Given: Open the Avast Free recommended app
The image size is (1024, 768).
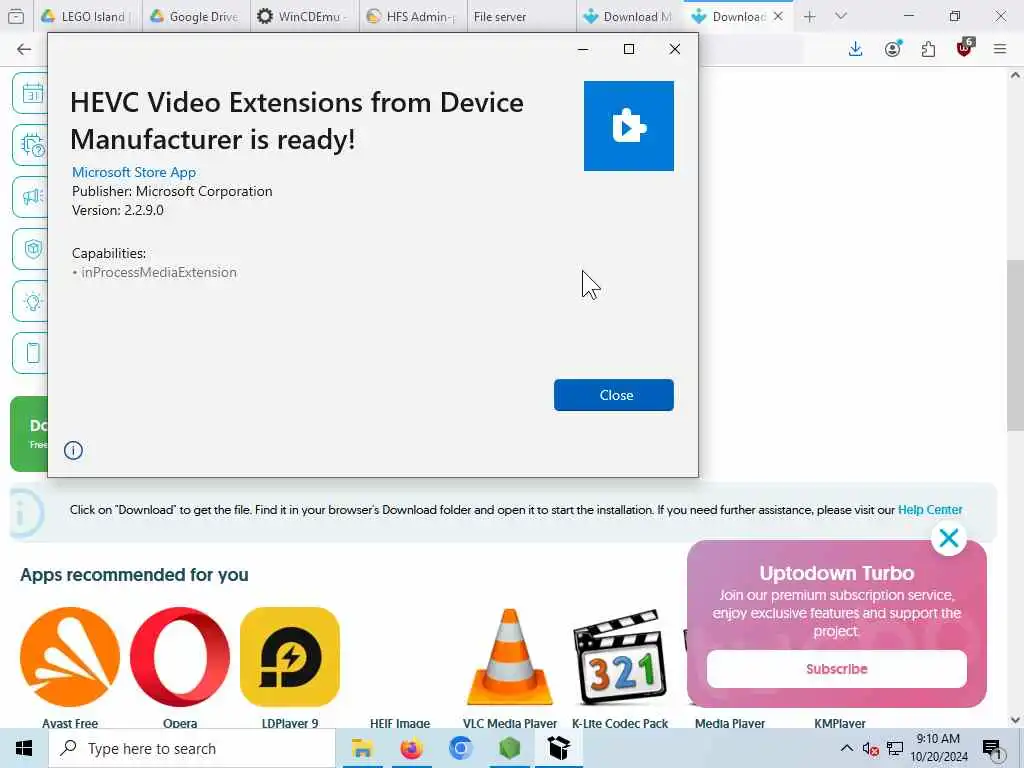Looking at the screenshot, I should [x=70, y=656].
